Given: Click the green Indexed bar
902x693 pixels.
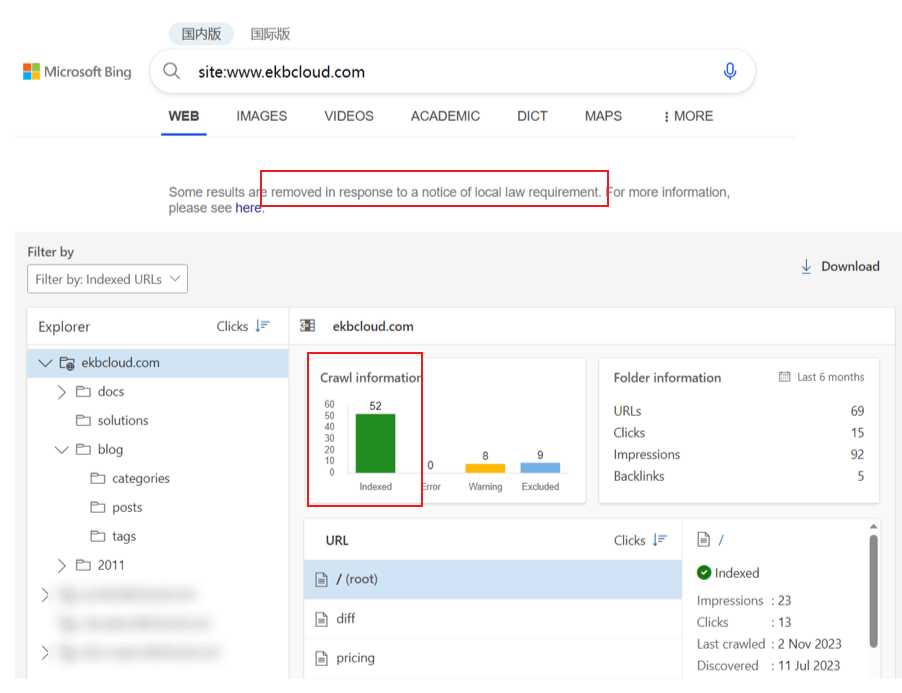Looking at the screenshot, I should pyautogui.click(x=375, y=443).
